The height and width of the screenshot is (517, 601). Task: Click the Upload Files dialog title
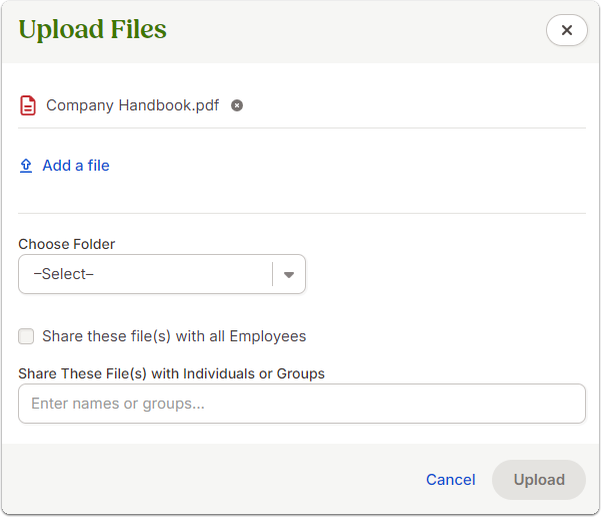coord(93,30)
